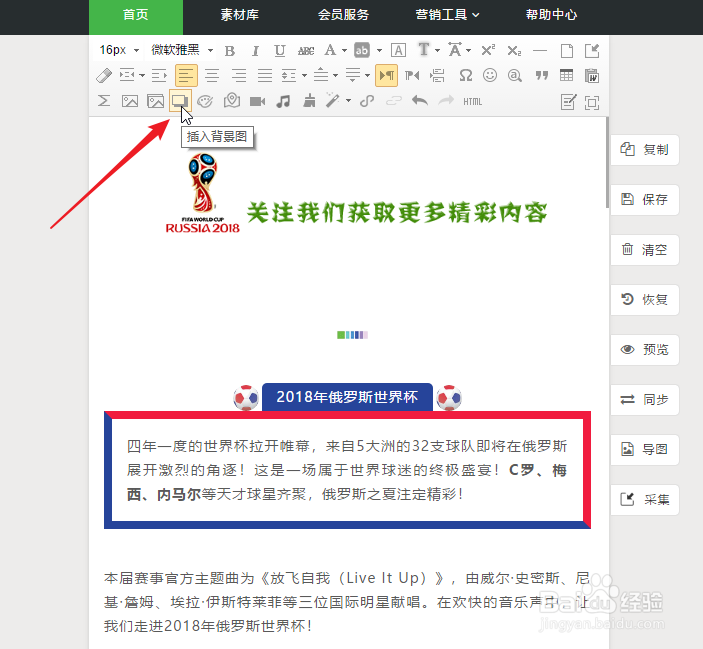
Task: Insert multiple images icon
Action: tap(156, 101)
